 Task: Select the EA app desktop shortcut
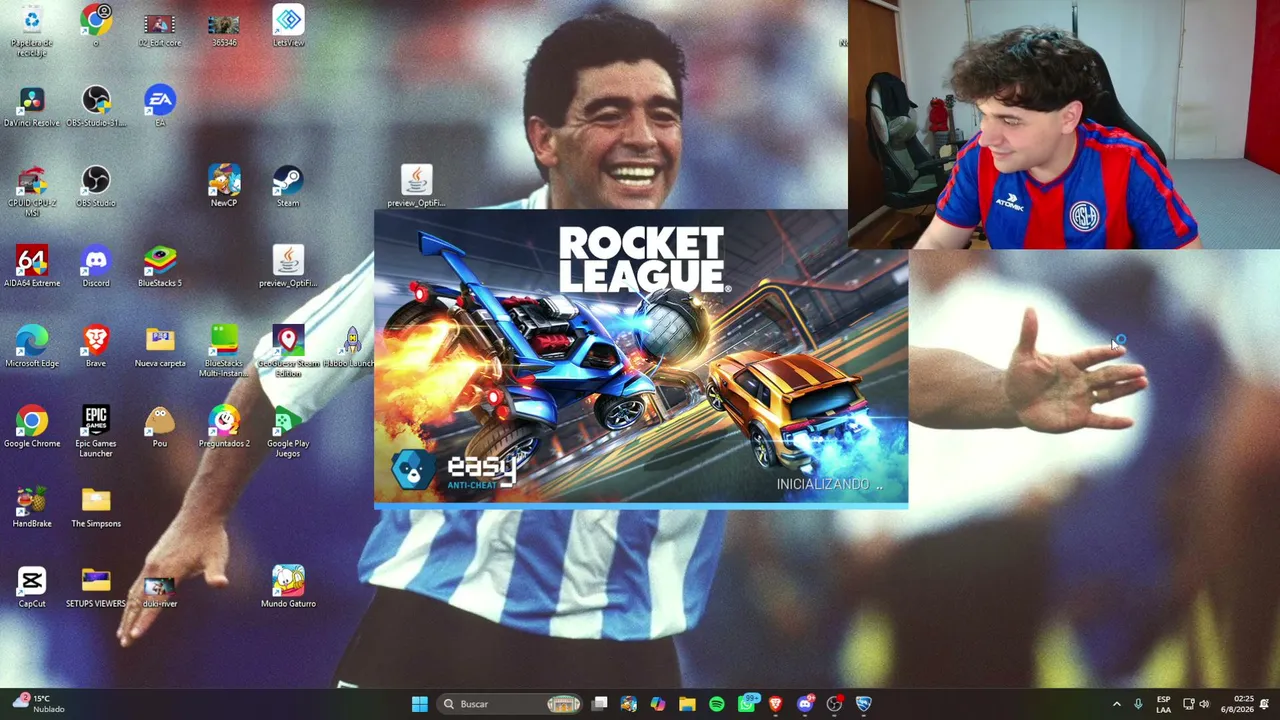[160, 107]
